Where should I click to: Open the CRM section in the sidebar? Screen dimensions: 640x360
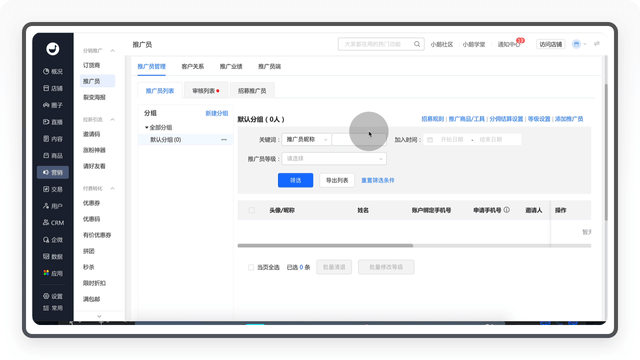click(53, 223)
